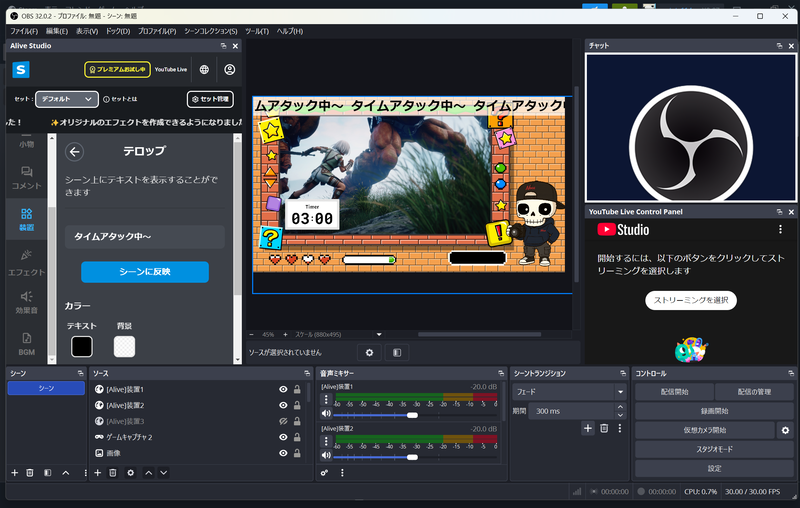800x508 pixels.
Task: Open YouTube Studio three-dot menu
Action: point(780,230)
